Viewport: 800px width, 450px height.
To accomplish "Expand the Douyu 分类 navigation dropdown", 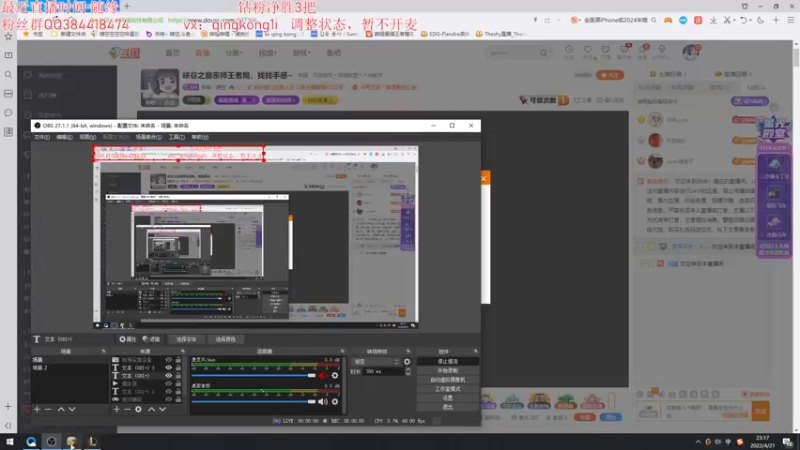I will click(x=234, y=53).
